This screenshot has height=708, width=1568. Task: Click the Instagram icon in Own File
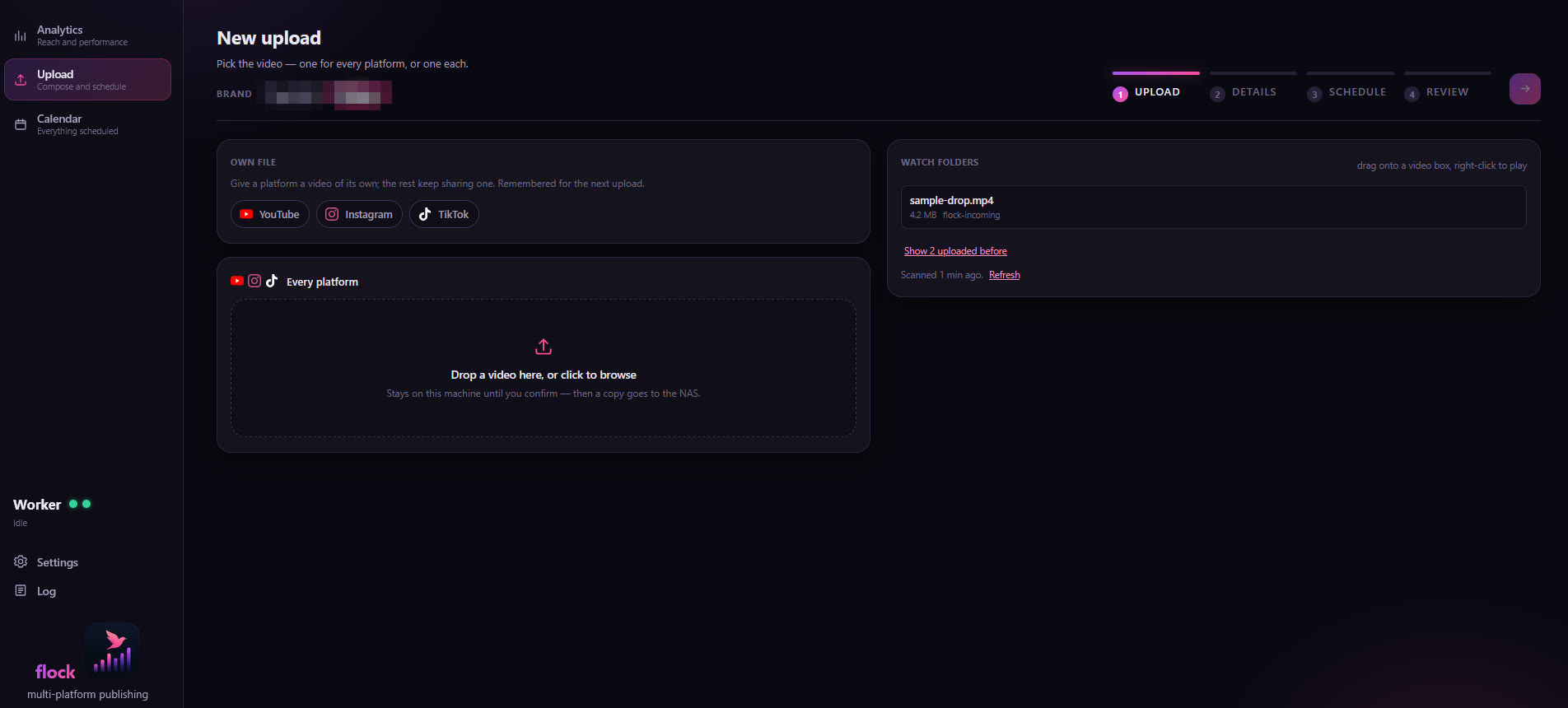coord(332,214)
